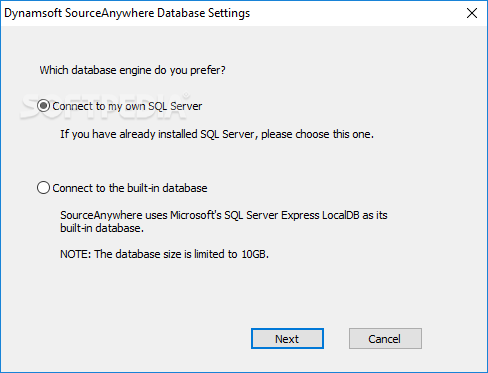Select the 'Connect to my own SQL Server' radio button

(43, 106)
